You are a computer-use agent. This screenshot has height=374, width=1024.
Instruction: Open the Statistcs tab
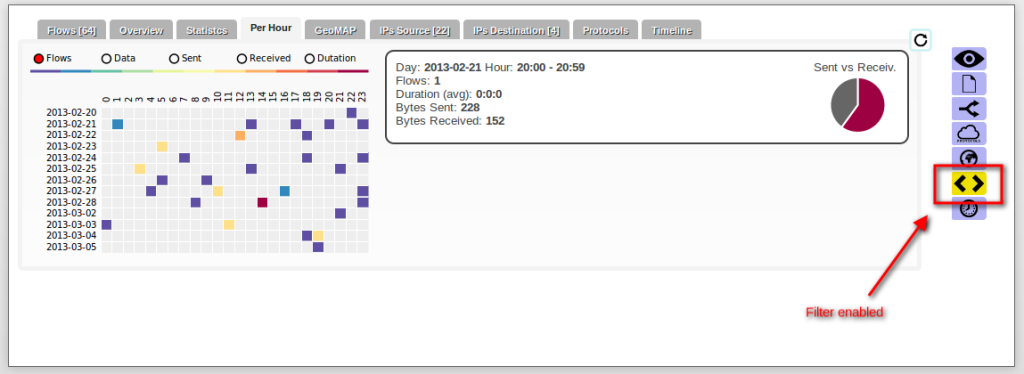pyautogui.click(x=207, y=30)
